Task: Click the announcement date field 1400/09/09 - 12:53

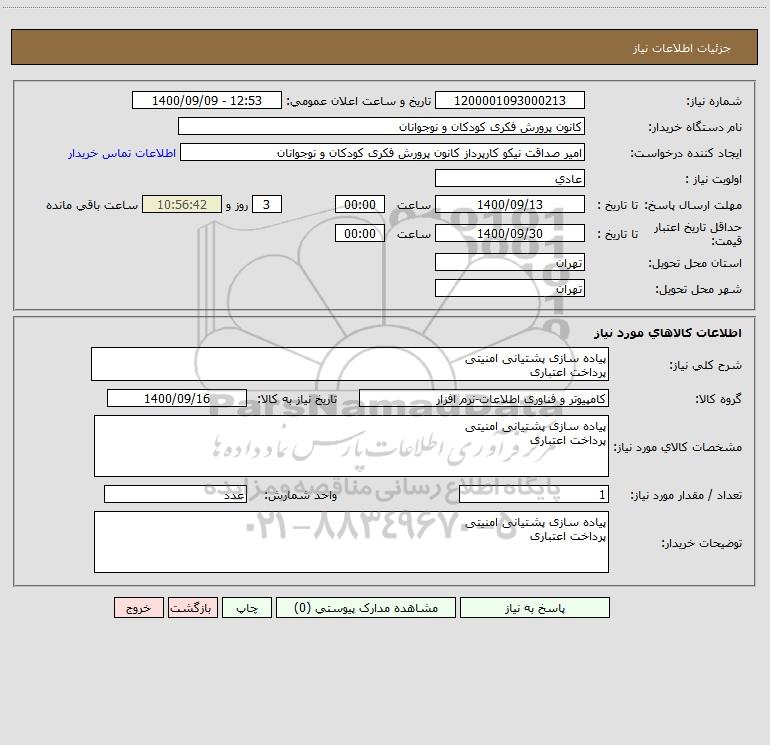Action: pyautogui.click(x=207, y=100)
